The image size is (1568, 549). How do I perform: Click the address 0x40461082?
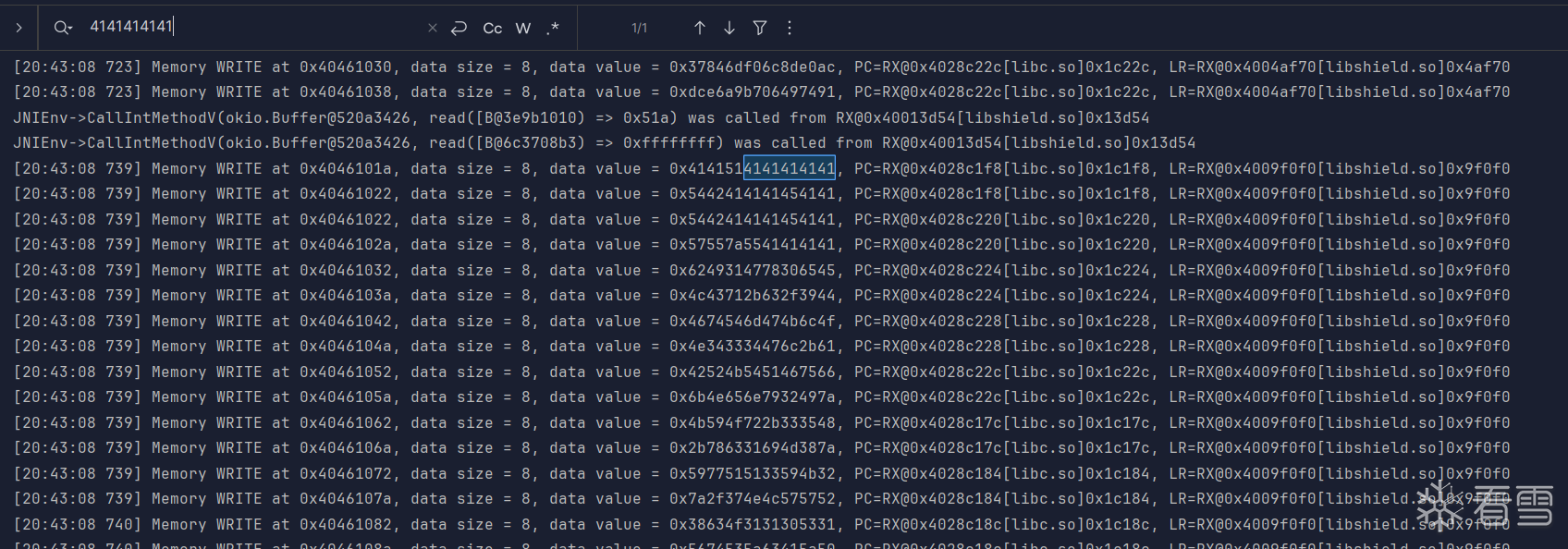click(346, 524)
